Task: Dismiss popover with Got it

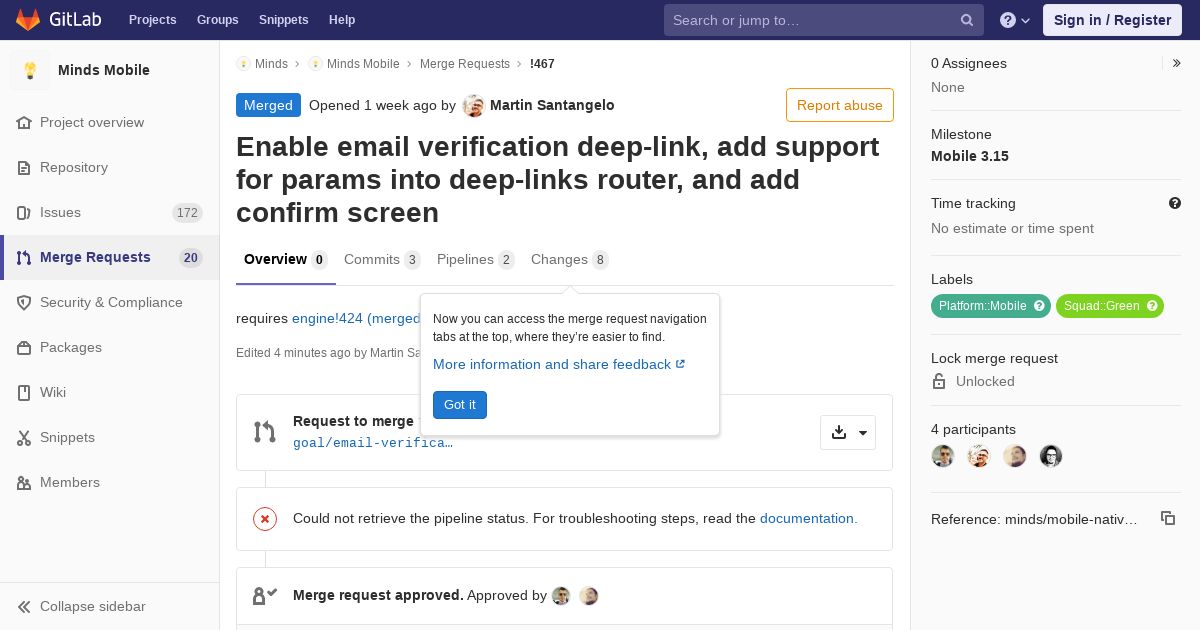Action: [460, 405]
